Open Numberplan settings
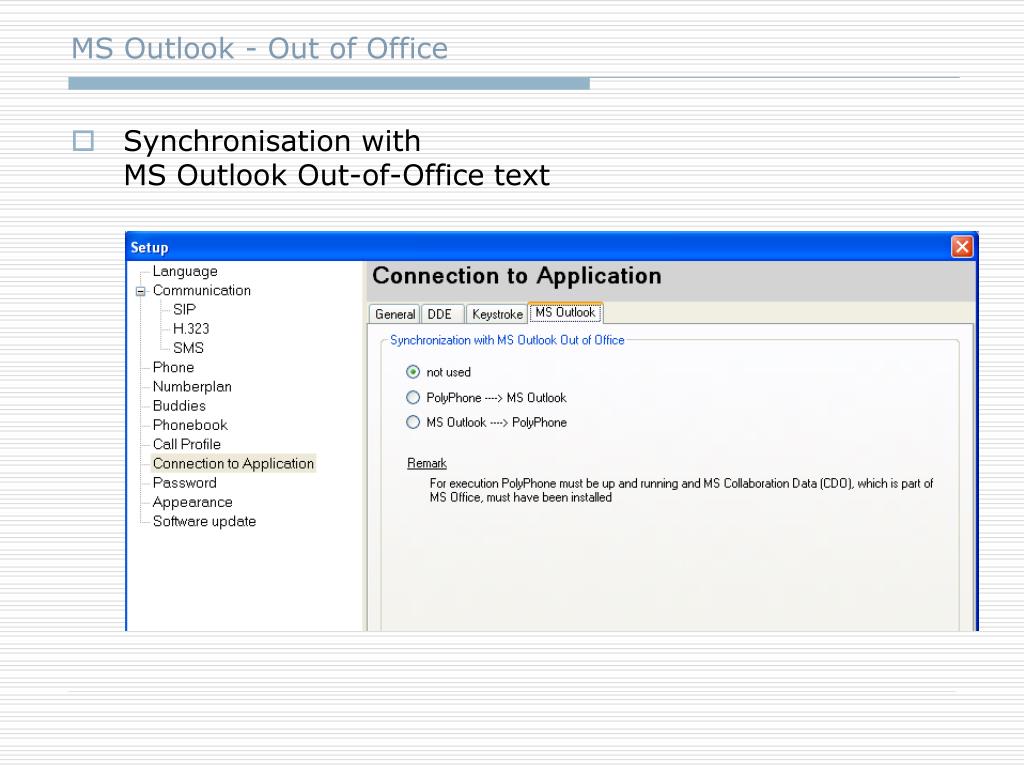The image size is (1024, 768). (192, 387)
